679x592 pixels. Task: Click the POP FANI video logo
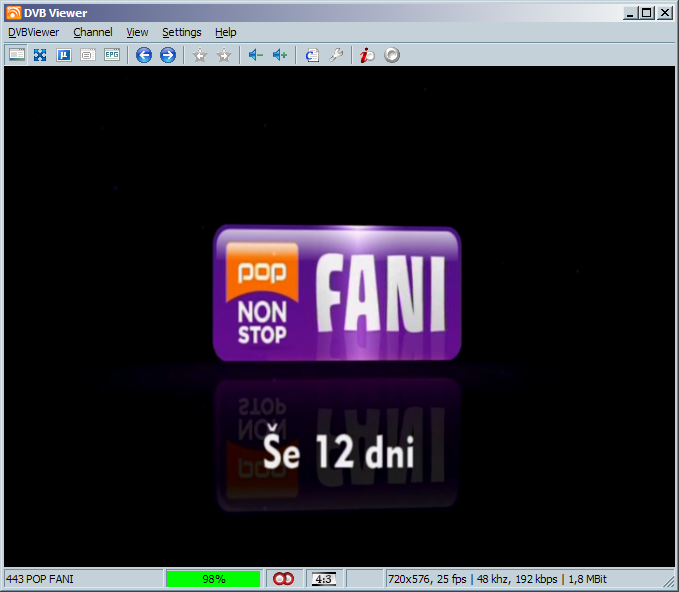click(x=337, y=293)
